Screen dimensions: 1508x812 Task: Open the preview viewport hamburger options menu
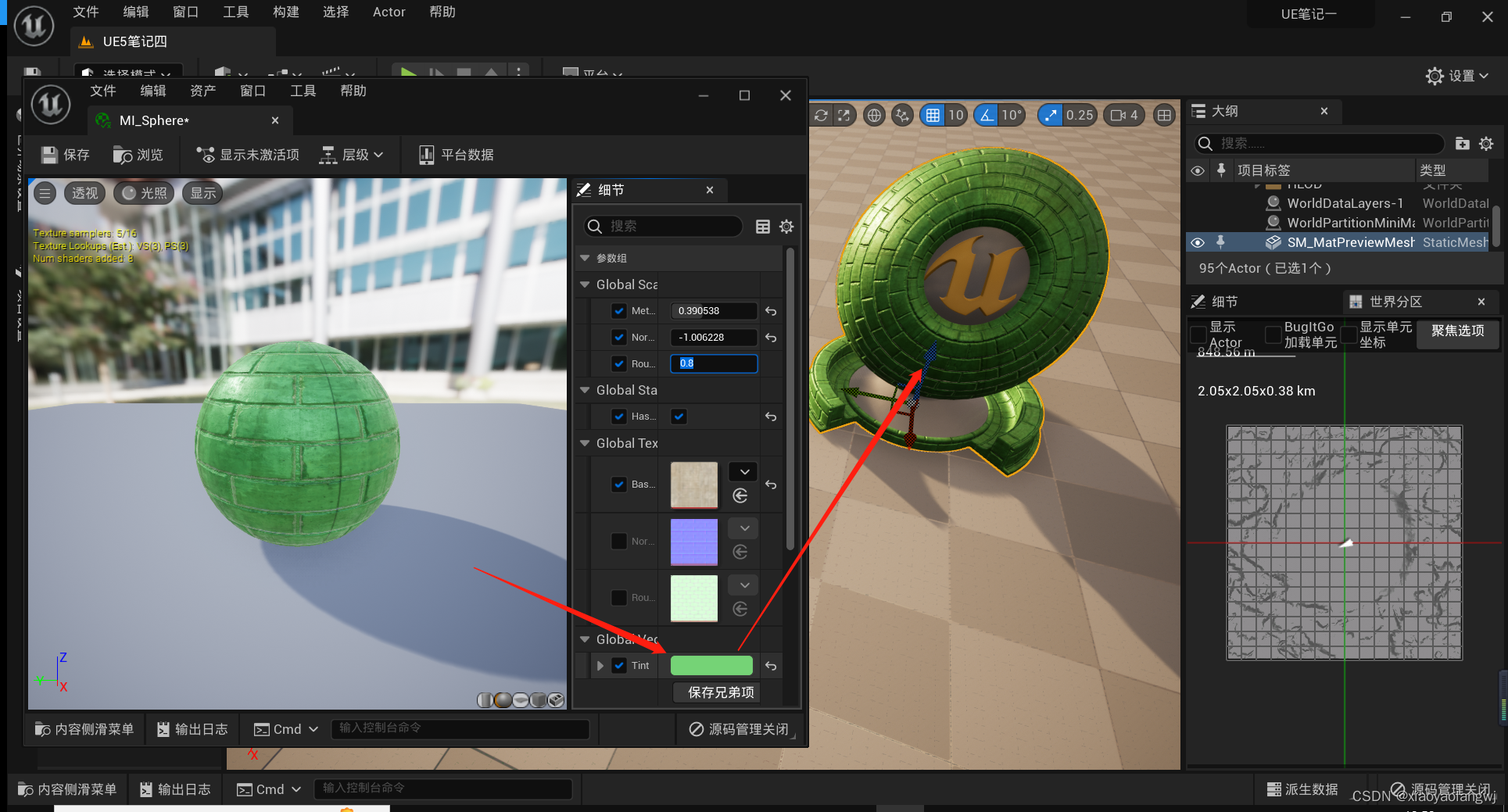(x=45, y=193)
